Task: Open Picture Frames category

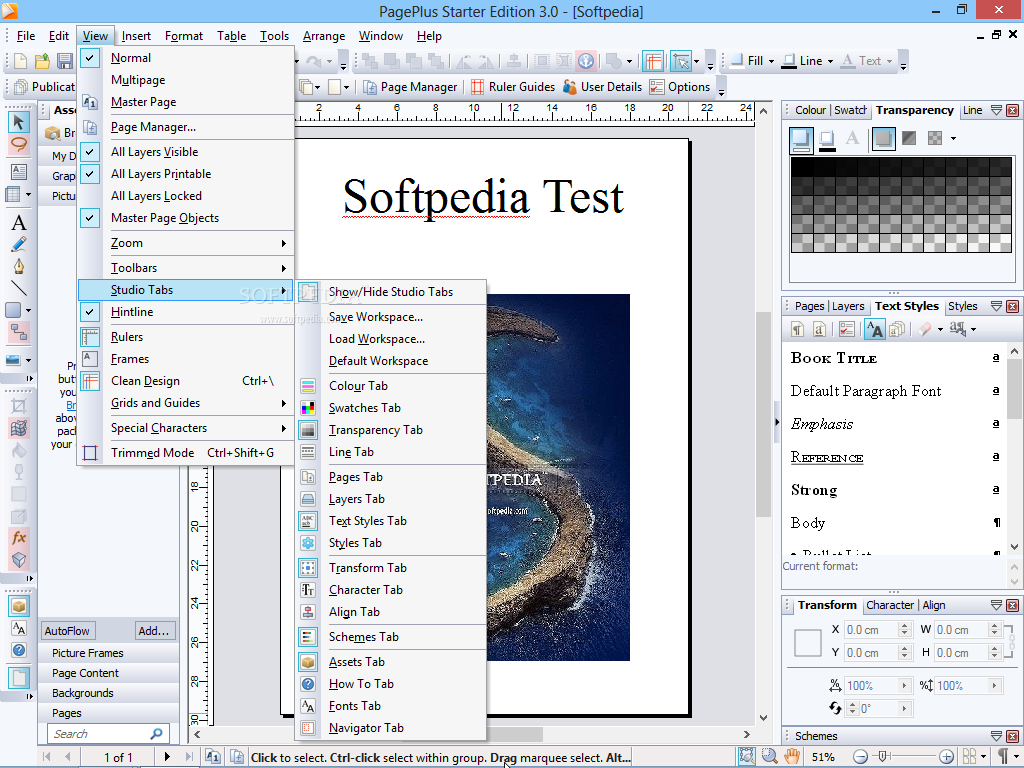Action: click(x=108, y=653)
